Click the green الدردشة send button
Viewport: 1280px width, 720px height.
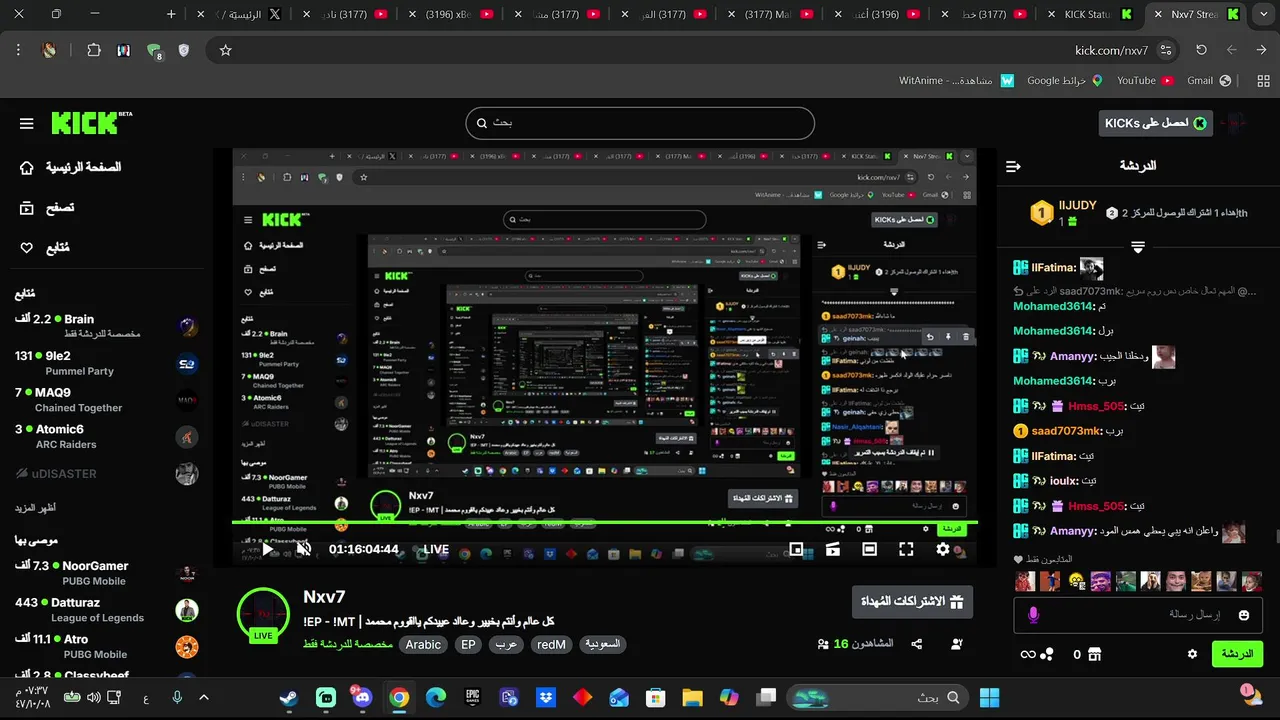[1237, 654]
